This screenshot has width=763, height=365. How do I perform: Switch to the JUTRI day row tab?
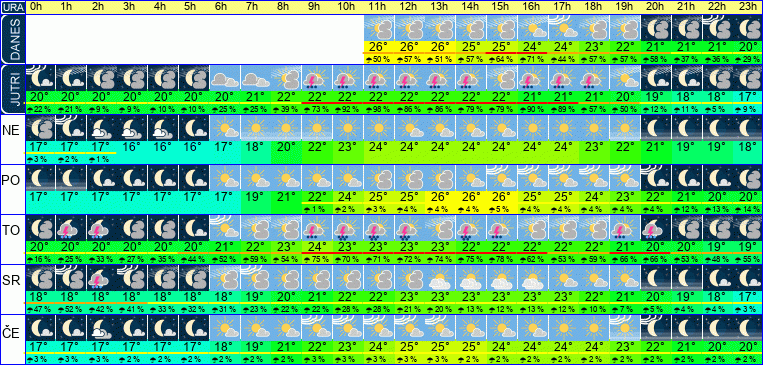pyautogui.click(x=12, y=89)
